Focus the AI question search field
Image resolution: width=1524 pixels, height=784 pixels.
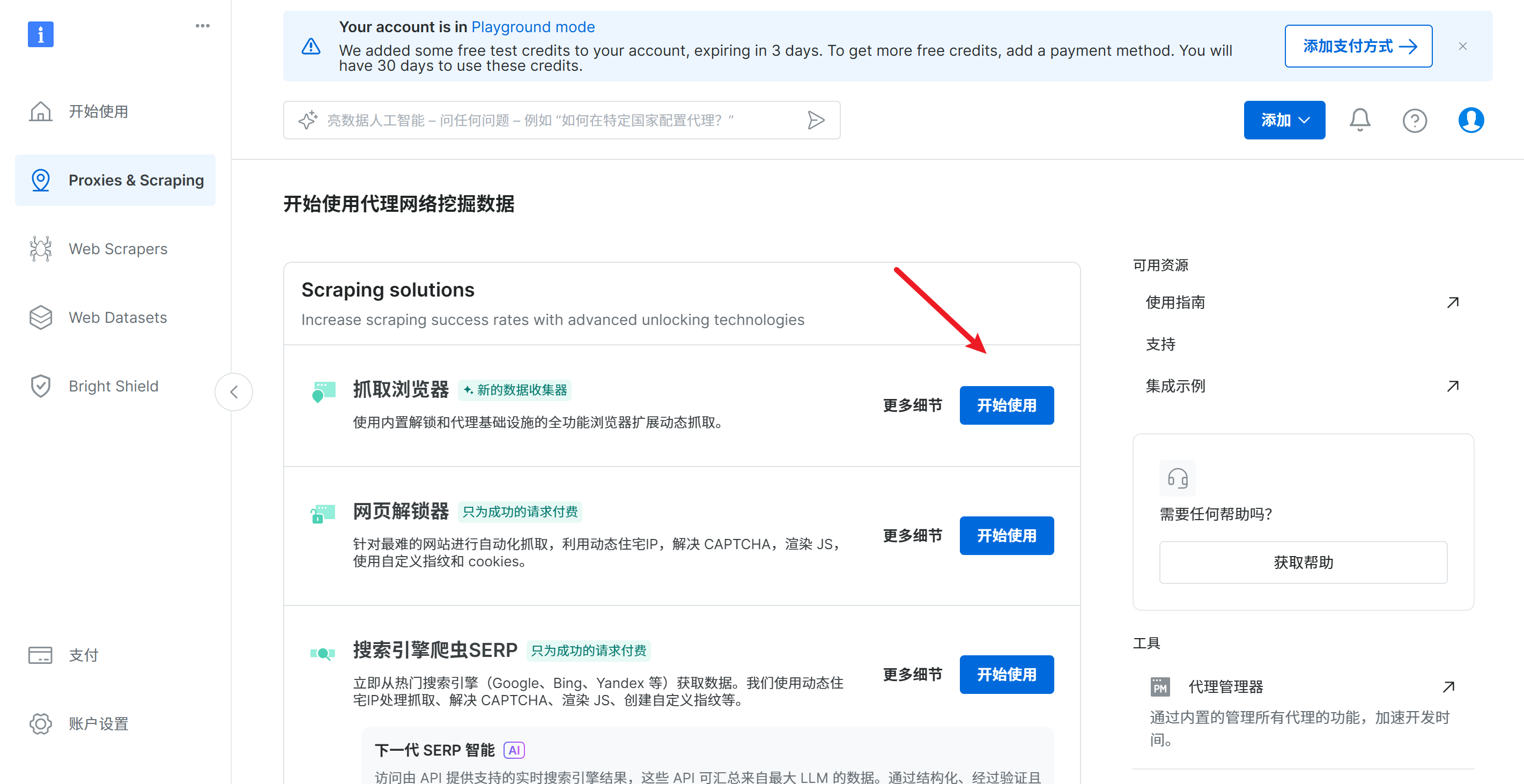[561, 120]
